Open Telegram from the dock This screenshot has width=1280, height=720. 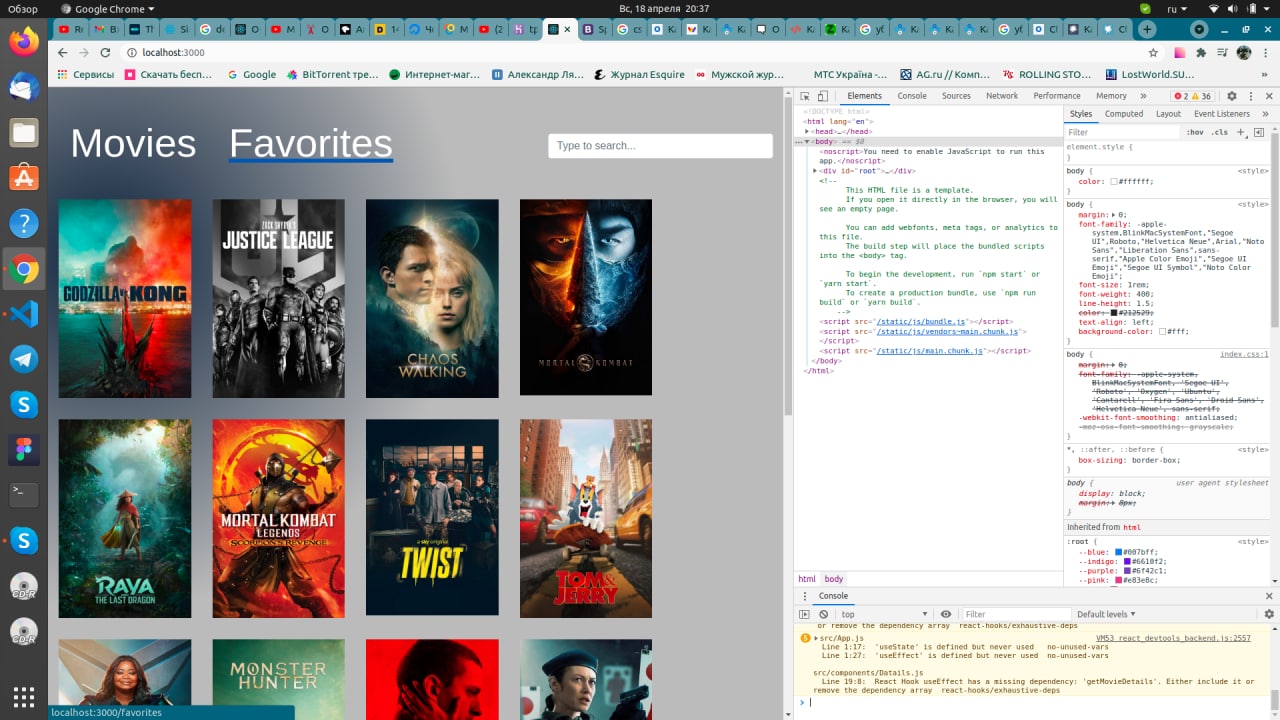24,360
